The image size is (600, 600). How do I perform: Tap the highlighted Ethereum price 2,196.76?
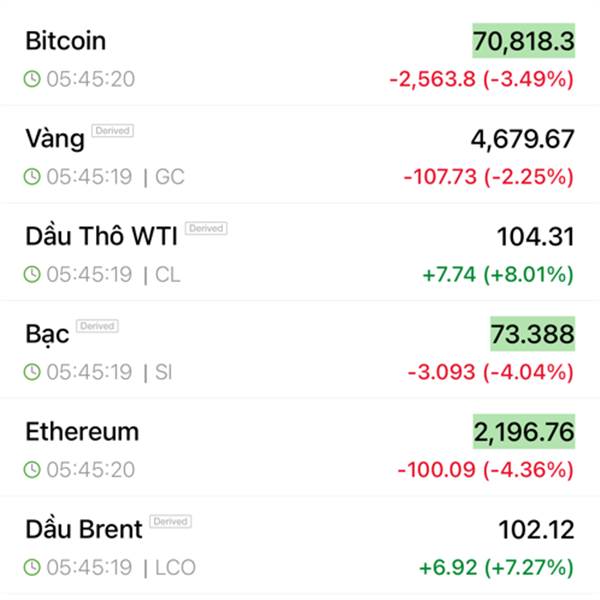click(524, 432)
